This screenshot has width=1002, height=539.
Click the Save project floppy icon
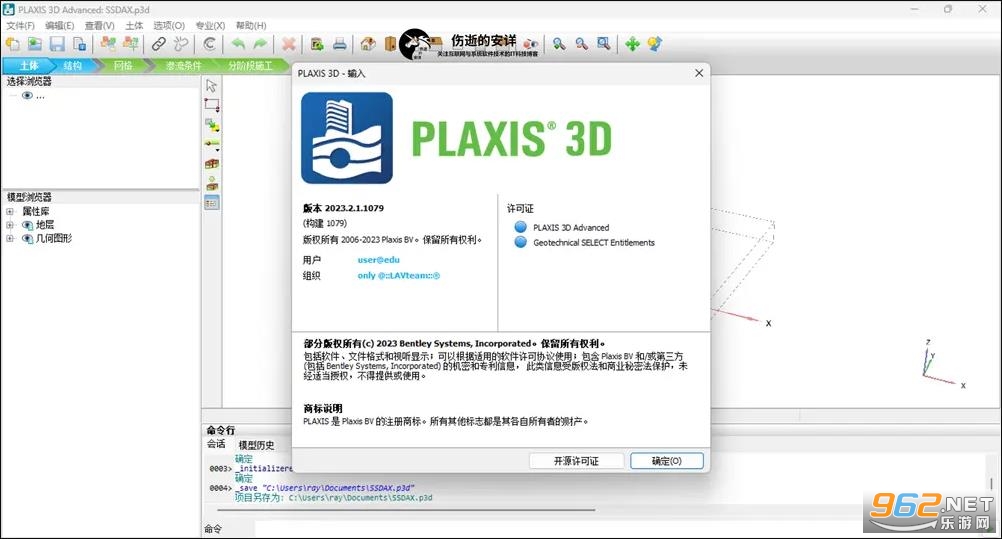(x=58, y=44)
